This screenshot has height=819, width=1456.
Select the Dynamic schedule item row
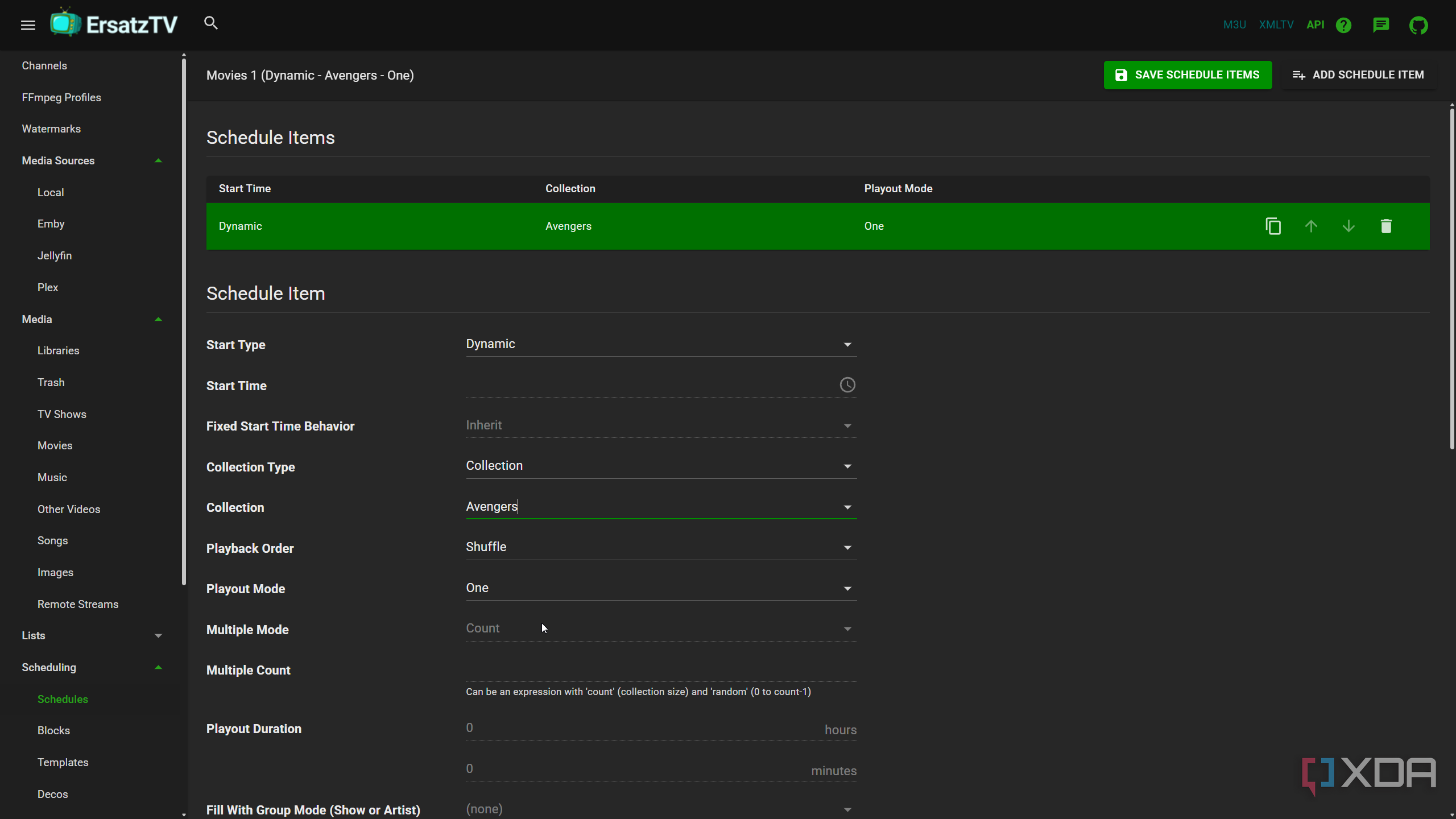pos(818,226)
